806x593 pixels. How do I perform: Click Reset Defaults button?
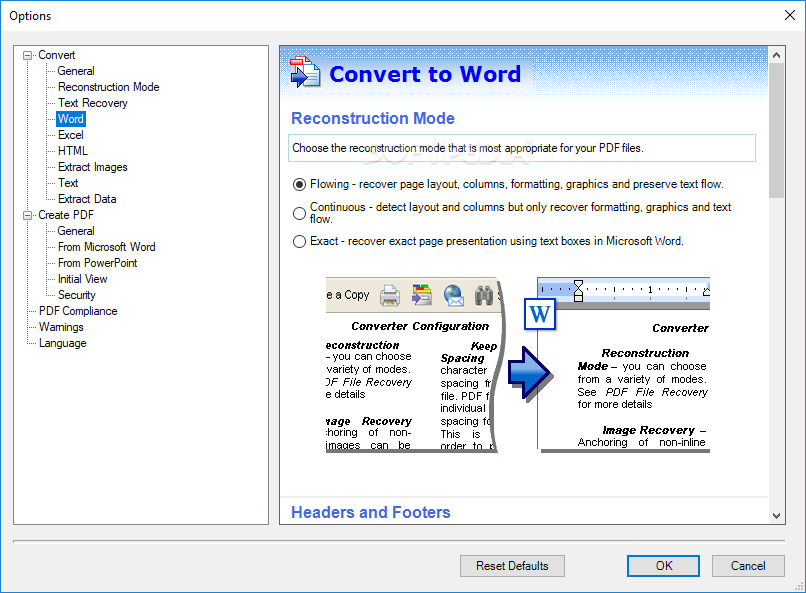click(x=512, y=566)
